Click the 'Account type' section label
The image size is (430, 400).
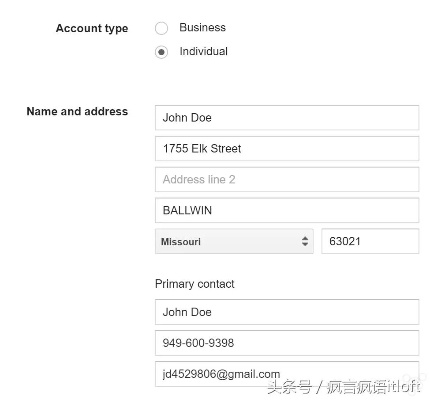click(x=92, y=28)
